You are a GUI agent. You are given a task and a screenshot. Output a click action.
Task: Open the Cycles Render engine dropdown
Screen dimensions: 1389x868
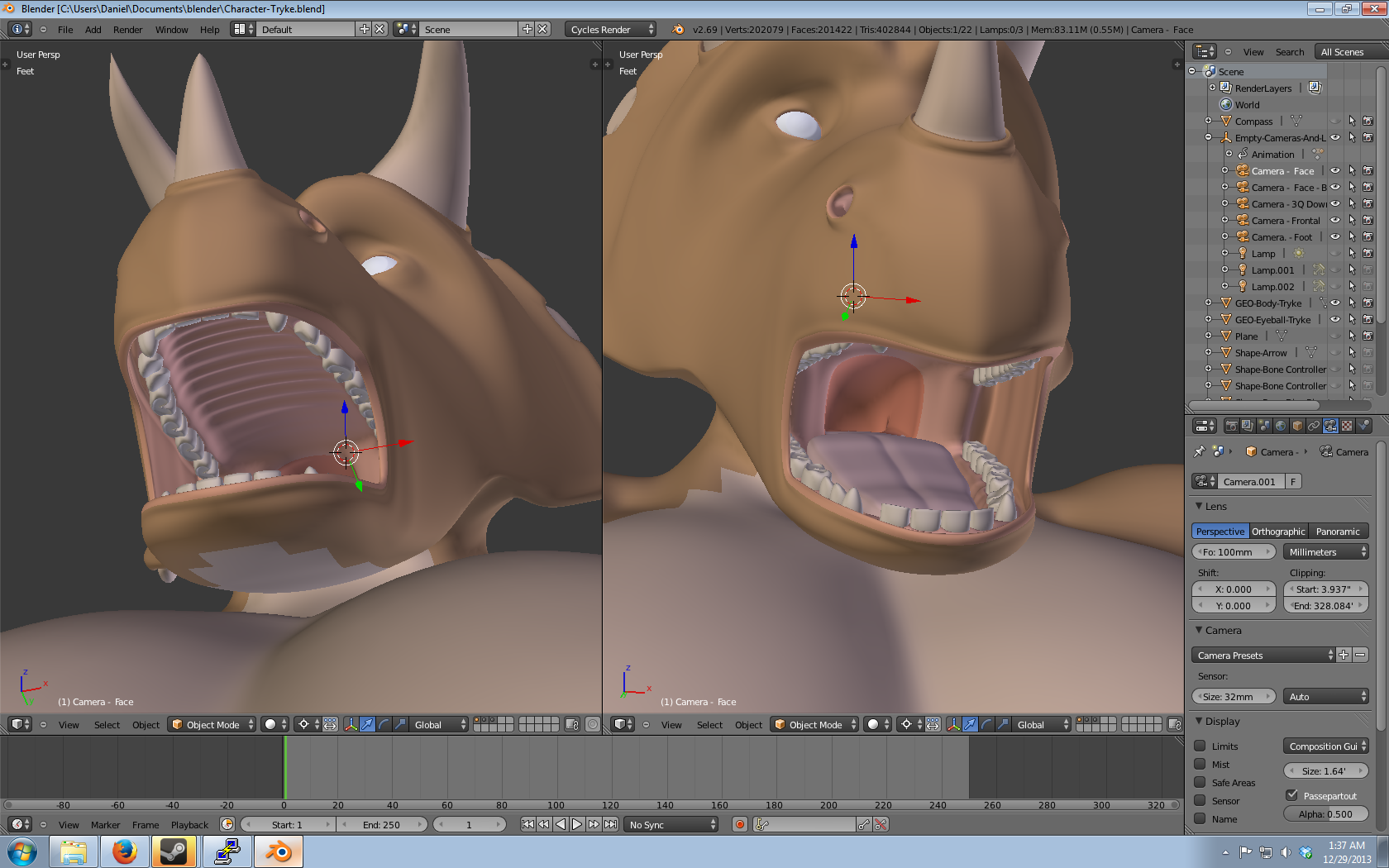click(611, 29)
